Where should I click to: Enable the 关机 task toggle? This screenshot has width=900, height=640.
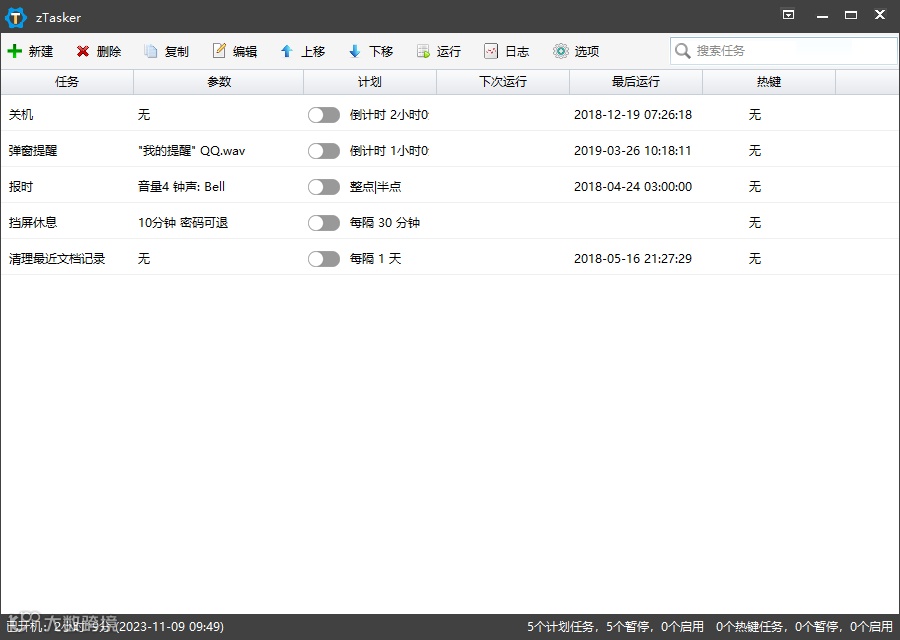324,115
